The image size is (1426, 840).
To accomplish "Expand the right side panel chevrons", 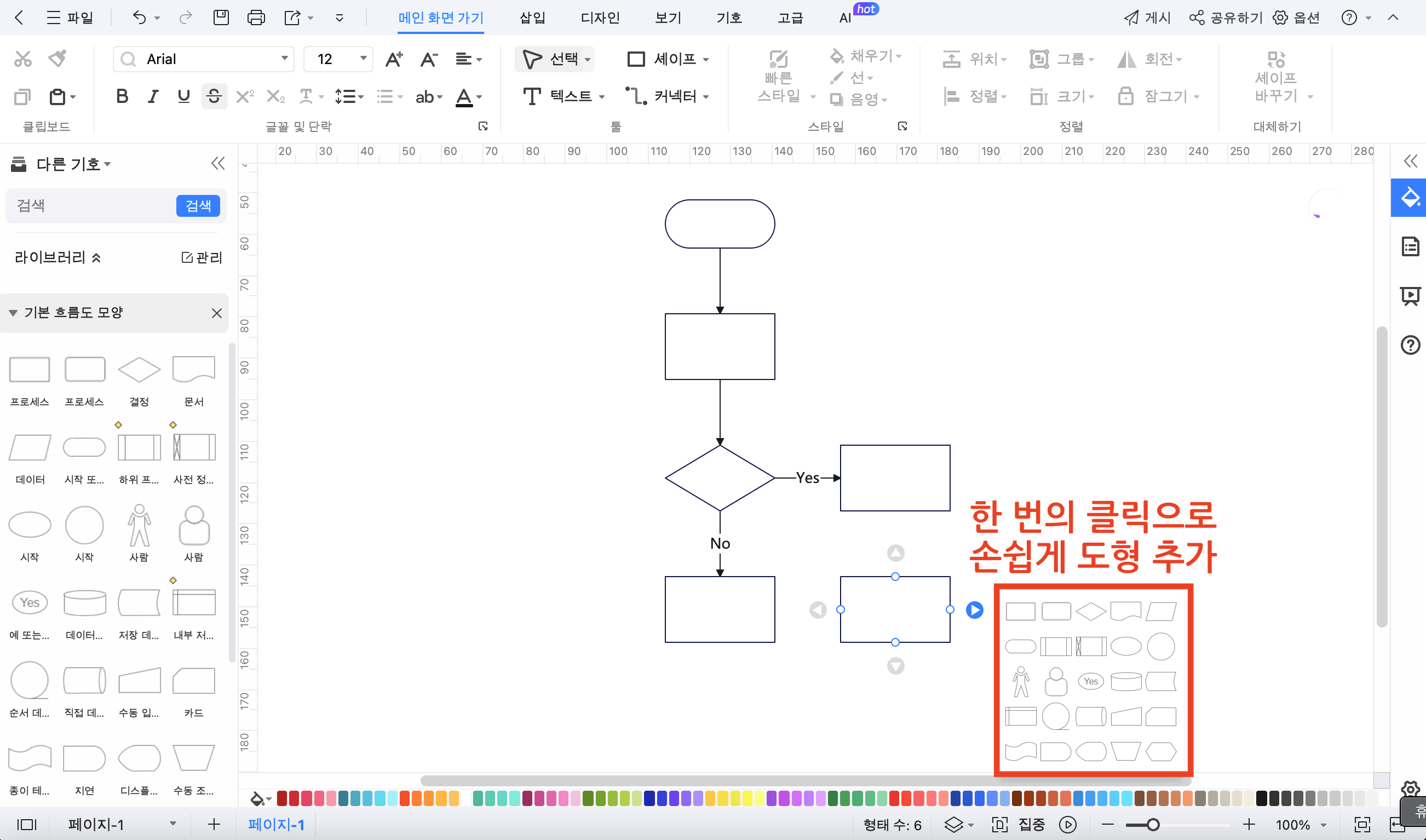I will pyautogui.click(x=1410, y=162).
